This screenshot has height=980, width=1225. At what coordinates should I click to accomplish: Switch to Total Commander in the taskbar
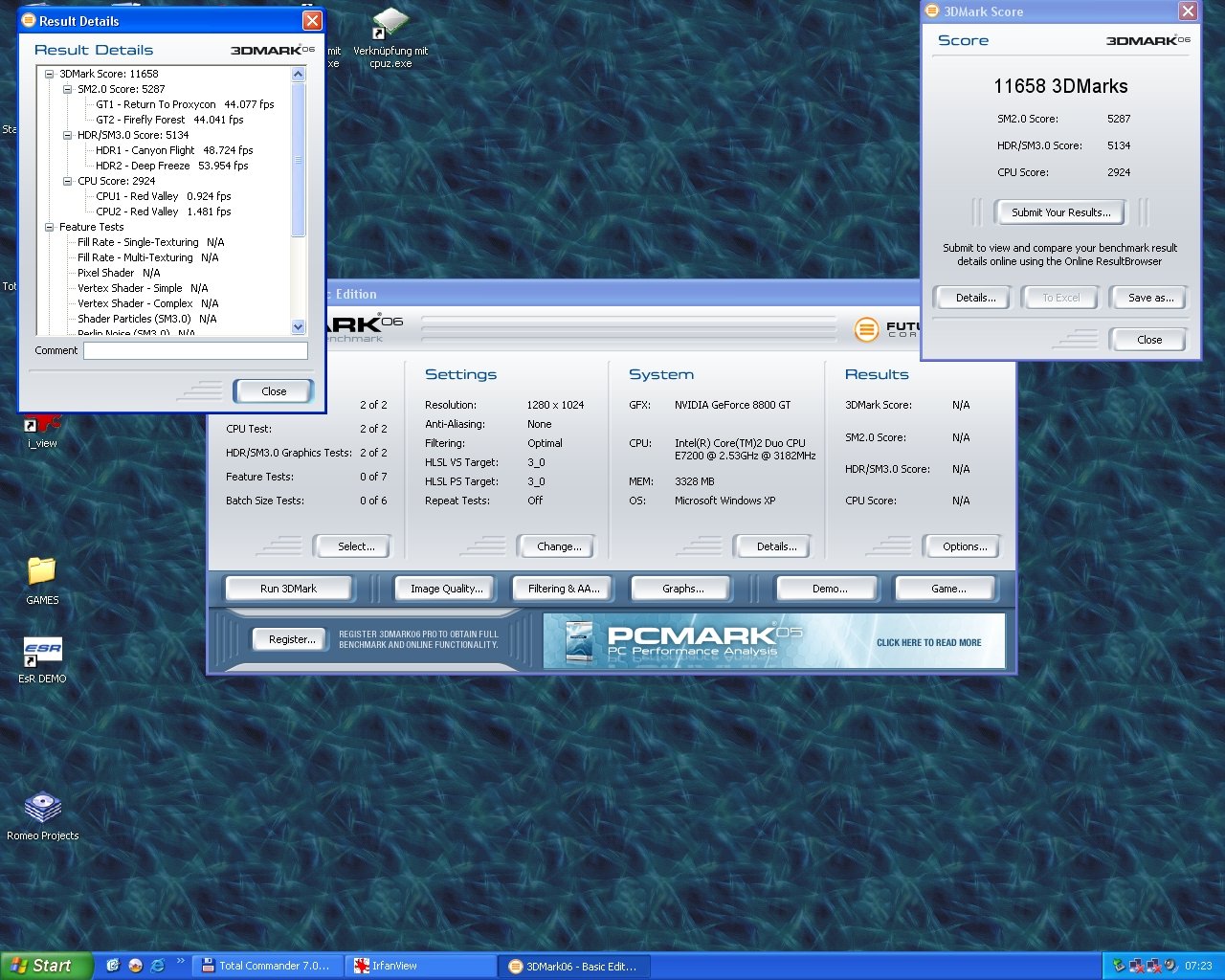[267, 966]
